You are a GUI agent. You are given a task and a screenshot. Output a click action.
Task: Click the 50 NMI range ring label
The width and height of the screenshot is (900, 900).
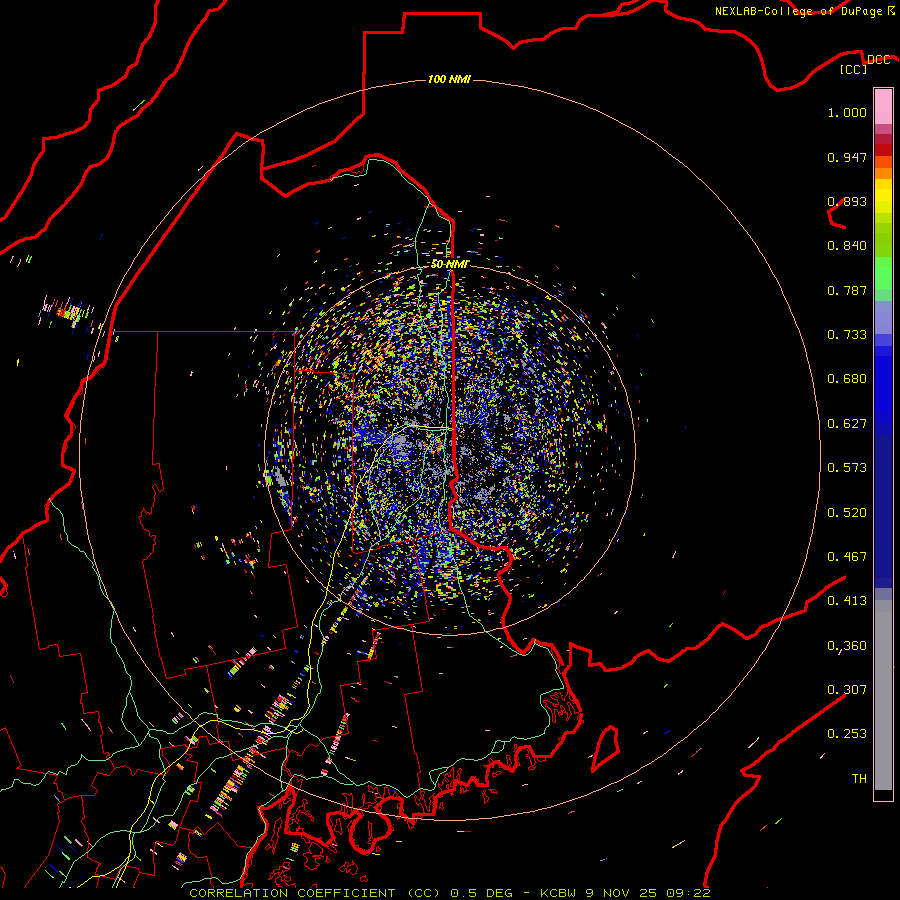[x=450, y=264]
